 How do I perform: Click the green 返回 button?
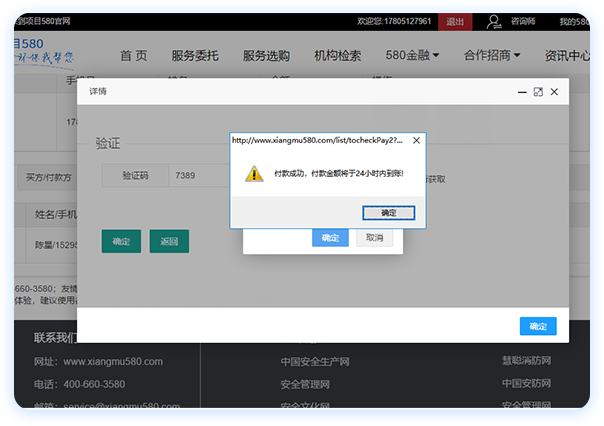[169, 241]
